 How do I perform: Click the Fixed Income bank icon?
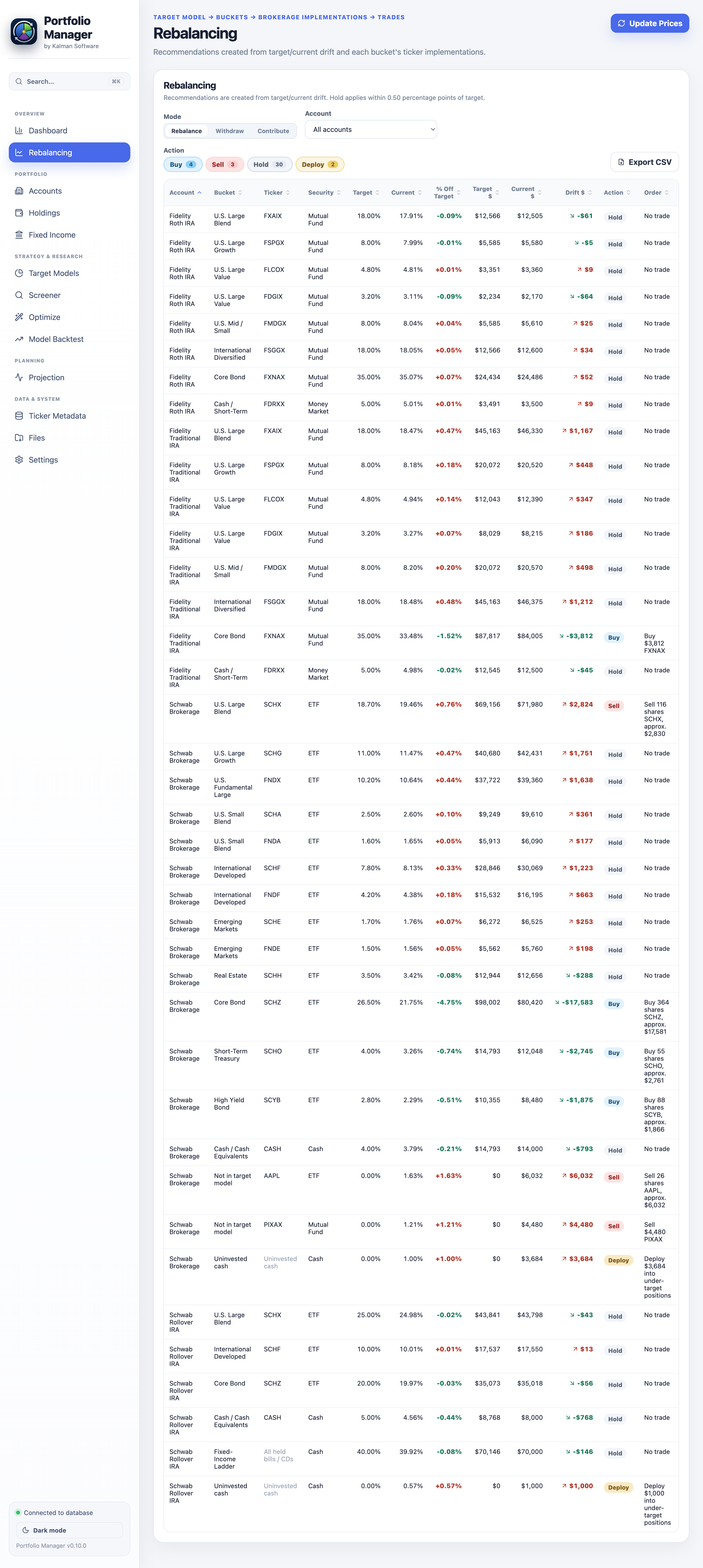pyautogui.click(x=19, y=234)
